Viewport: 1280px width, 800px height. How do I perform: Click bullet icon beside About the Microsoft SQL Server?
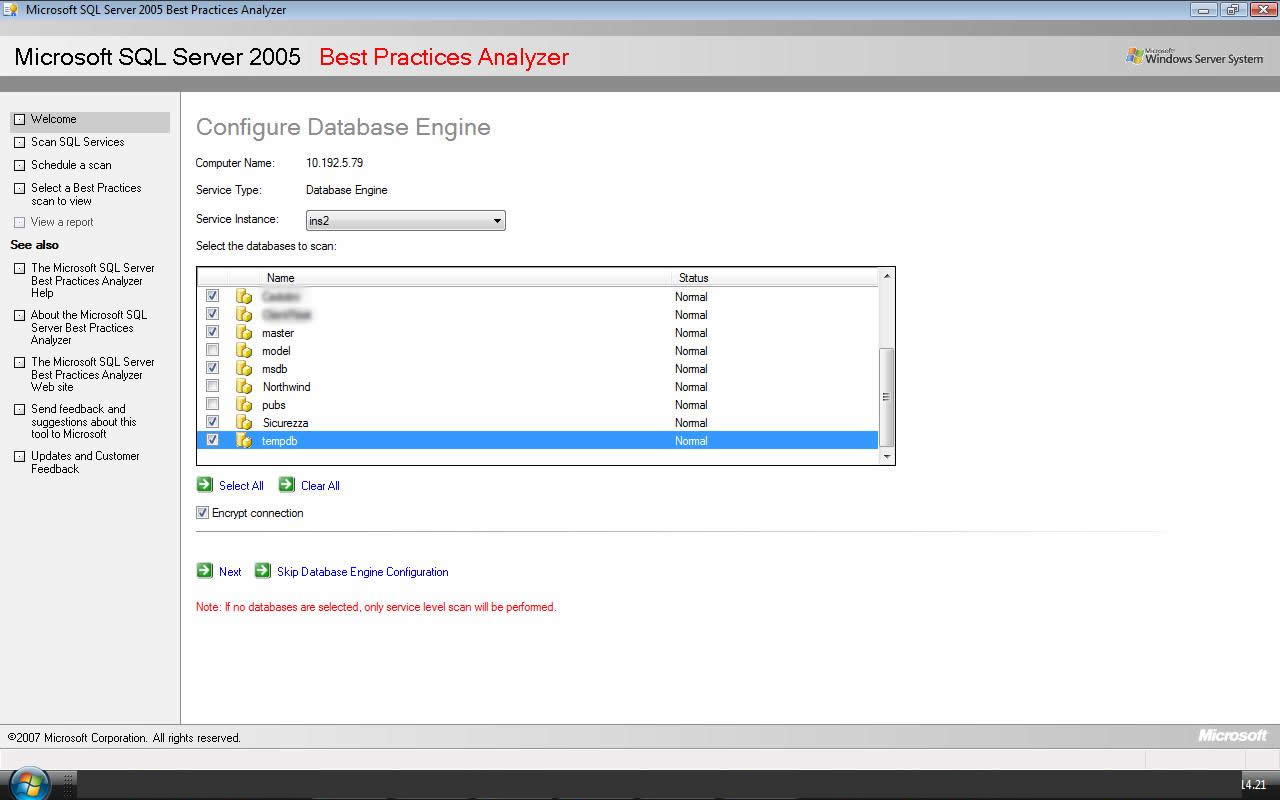click(19, 315)
